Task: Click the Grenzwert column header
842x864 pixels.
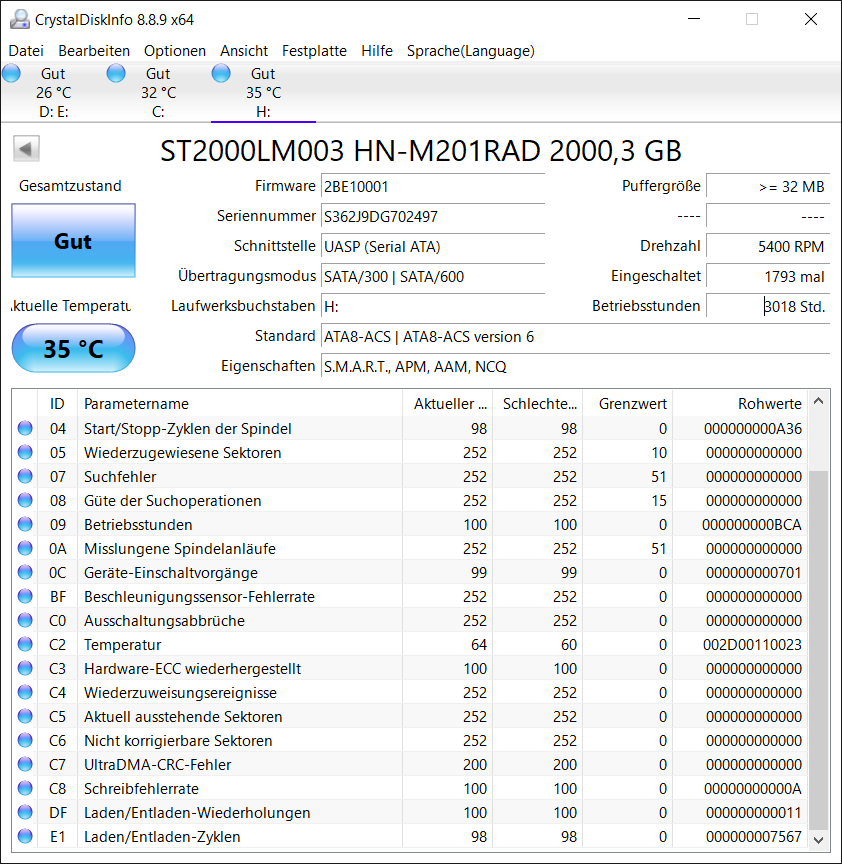Action: click(x=628, y=404)
